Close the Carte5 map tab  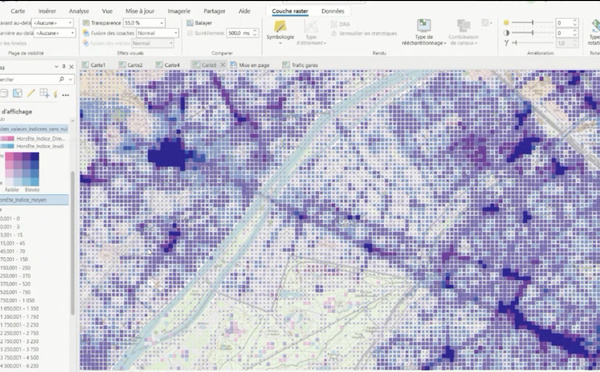click(223, 65)
